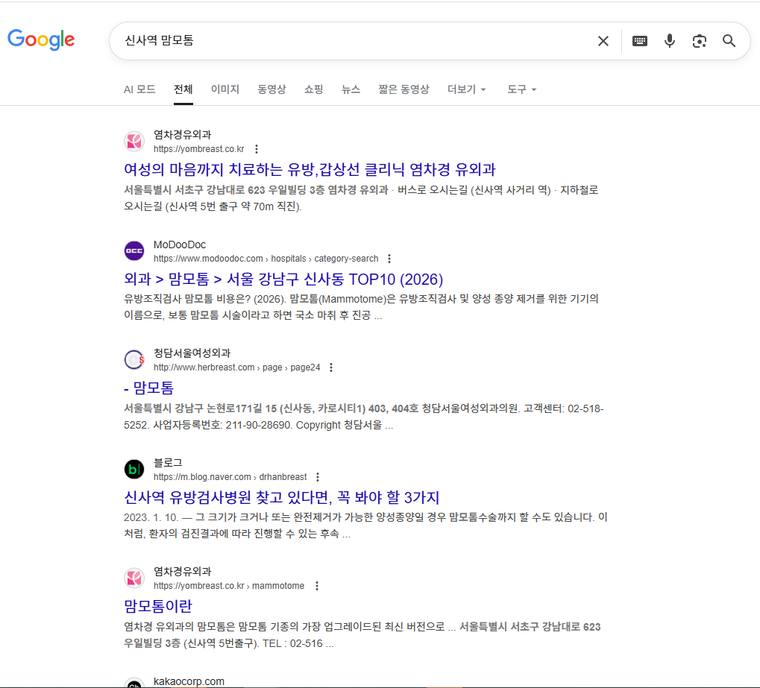Click the MoDooDoc purple favicon
The width and height of the screenshot is (760, 688).
134,251
